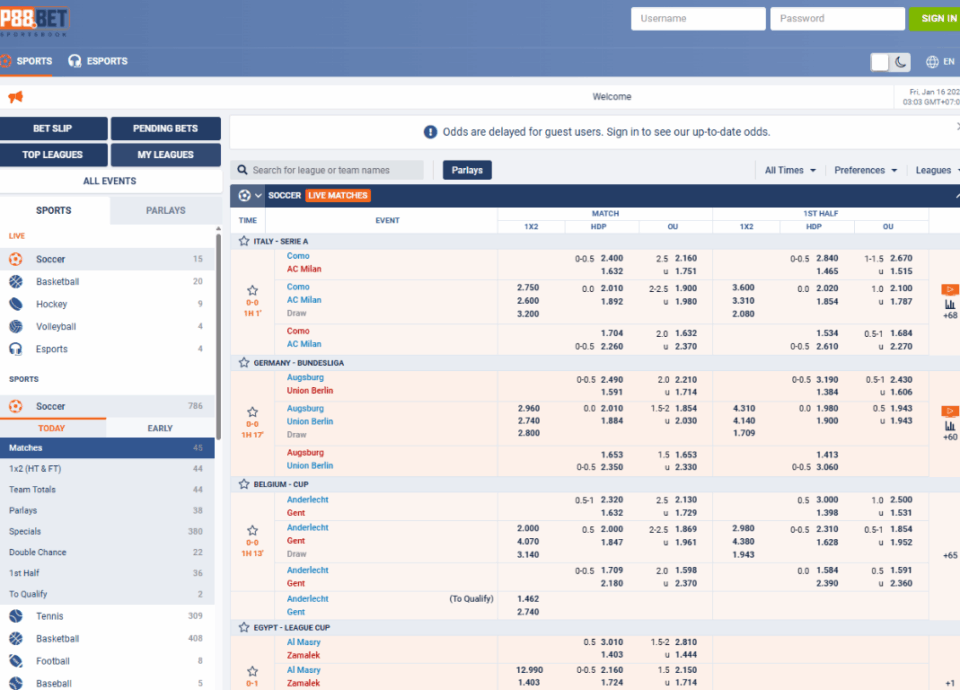
Task: Switch to the Parlays sidebar tab
Action: click(x=166, y=210)
